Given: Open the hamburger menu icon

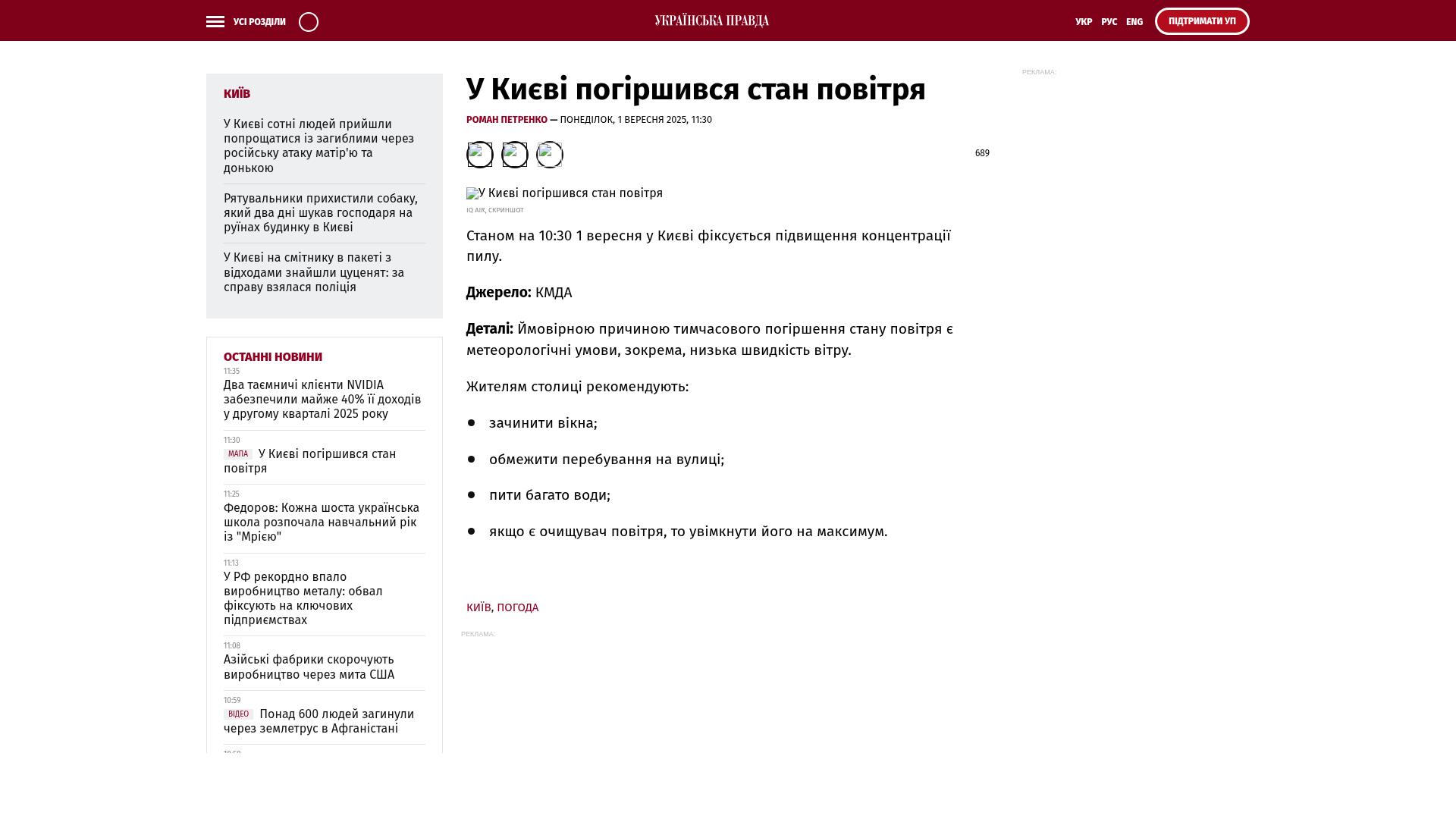Looking at the screenshot, I should (215, 22).
